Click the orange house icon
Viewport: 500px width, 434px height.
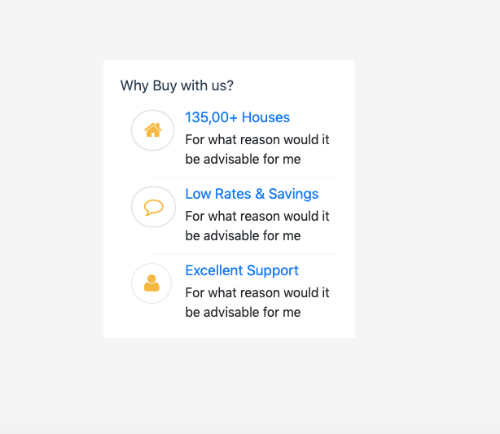[153, 130]
